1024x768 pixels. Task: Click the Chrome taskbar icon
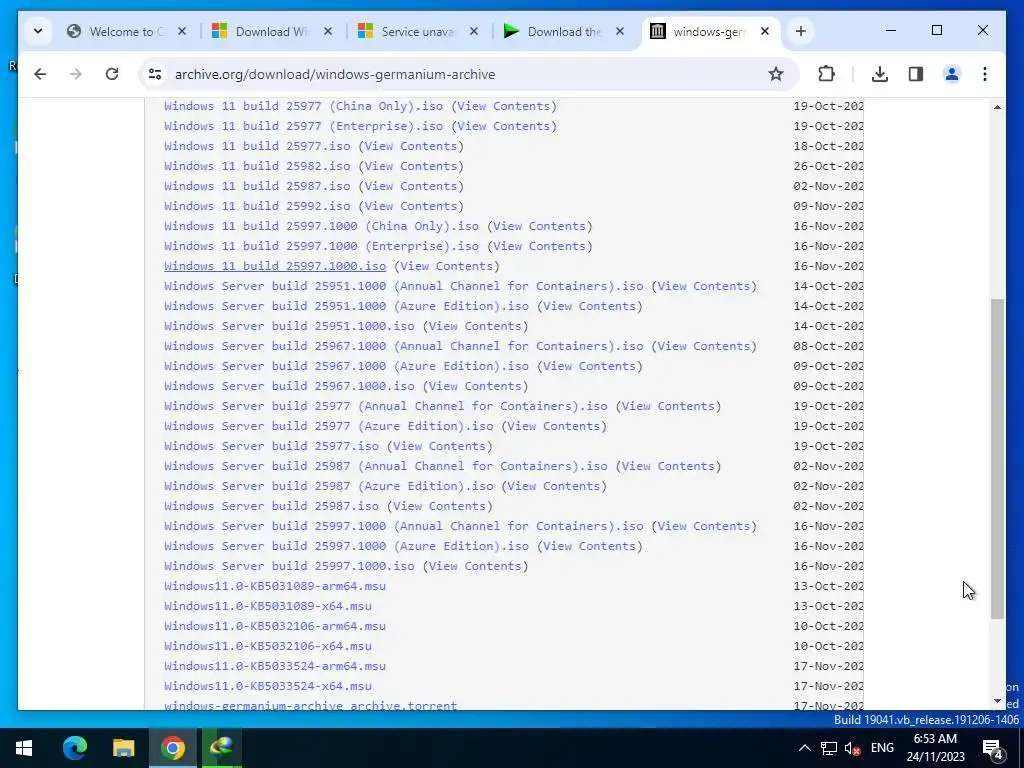[x=172, y=748]
